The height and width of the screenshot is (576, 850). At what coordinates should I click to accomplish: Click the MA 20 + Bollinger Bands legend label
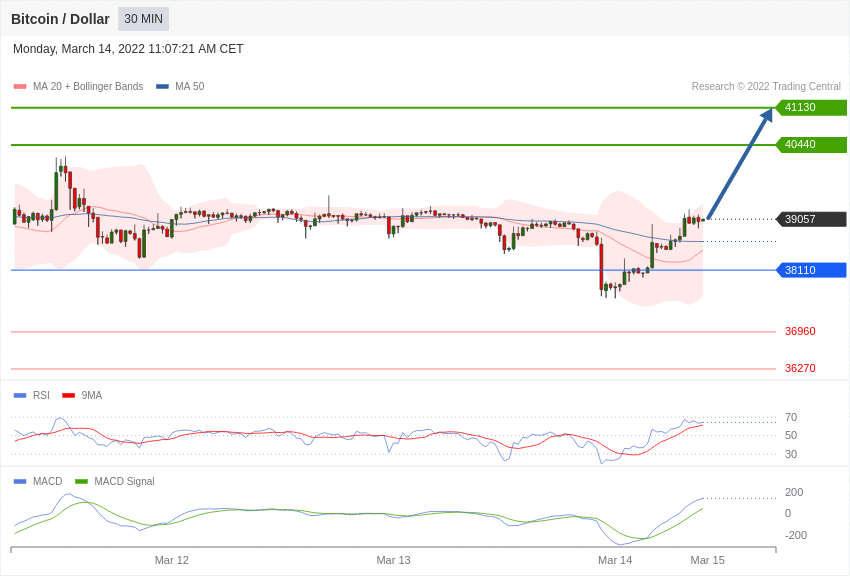pyautogui.click(x=88, y=86)
